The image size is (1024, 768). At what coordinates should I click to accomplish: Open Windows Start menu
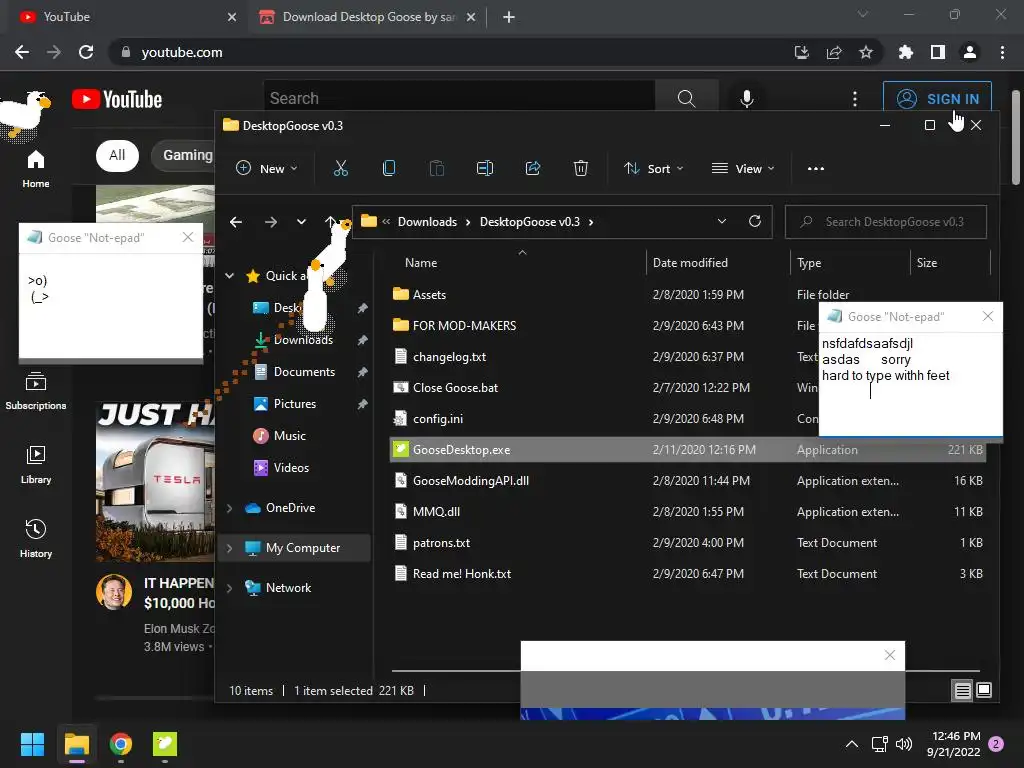pyautogui.click(x=32, y=744)
